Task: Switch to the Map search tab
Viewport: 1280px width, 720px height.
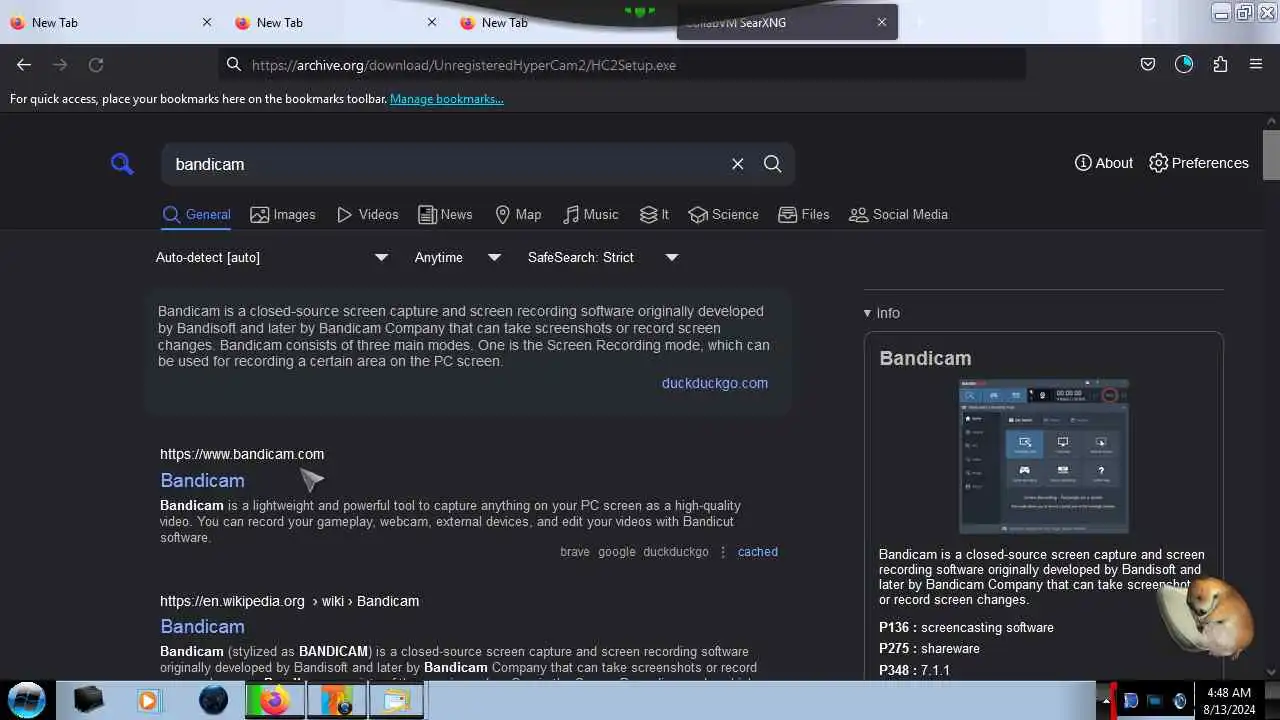Action: point(518,214)
